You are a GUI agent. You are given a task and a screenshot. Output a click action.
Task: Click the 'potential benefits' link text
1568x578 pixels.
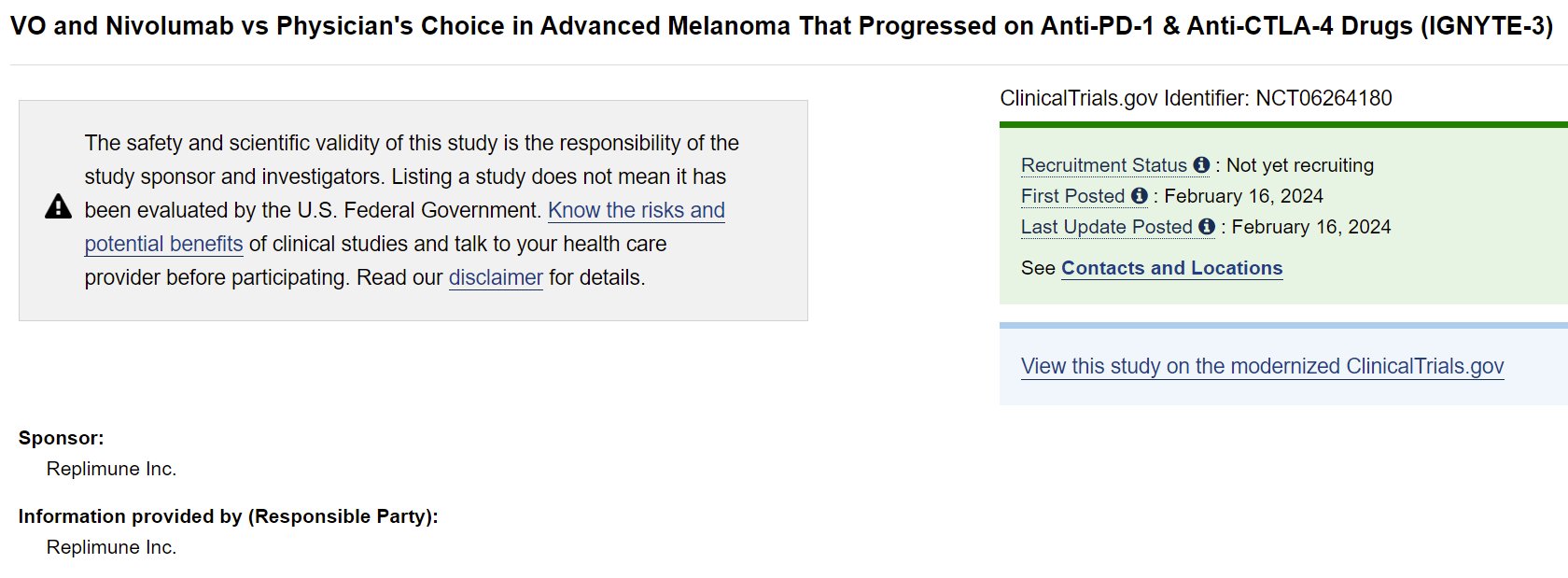point(163,244)
